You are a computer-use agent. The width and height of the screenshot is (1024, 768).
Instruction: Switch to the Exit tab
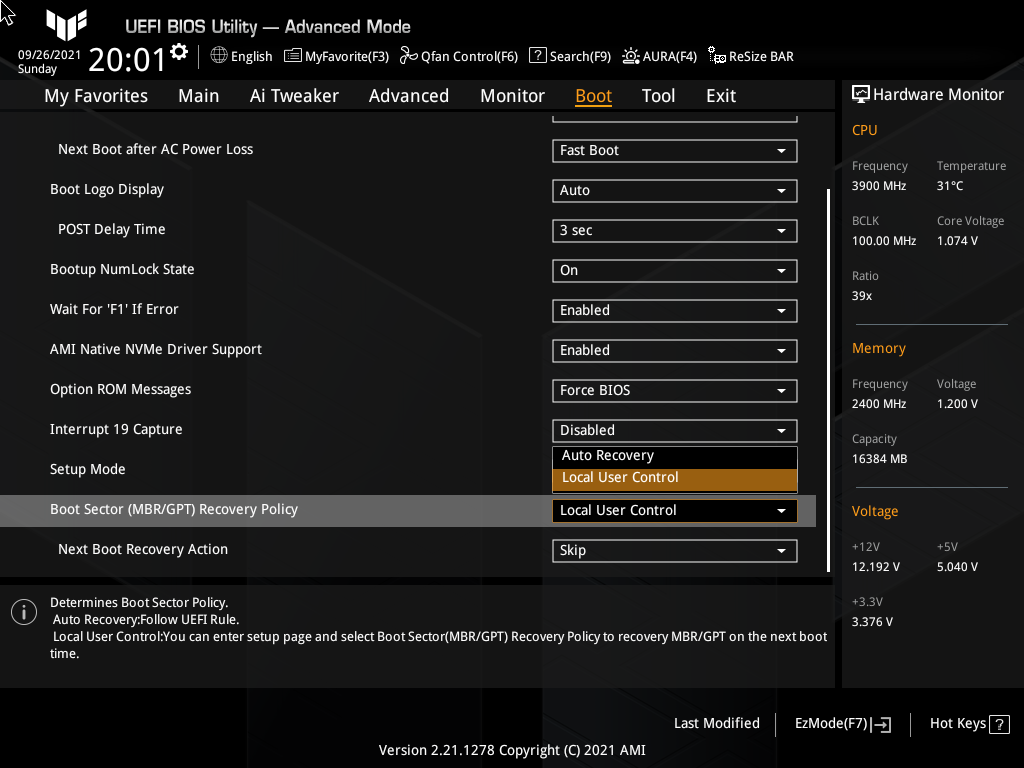coord(720,95)
